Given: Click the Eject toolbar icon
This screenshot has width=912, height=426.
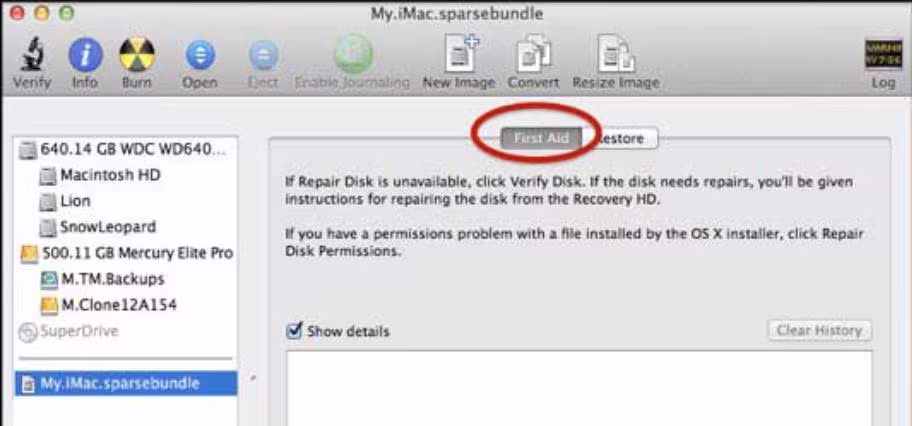Looking at the screenshot, I should click(x=263, y=55).
